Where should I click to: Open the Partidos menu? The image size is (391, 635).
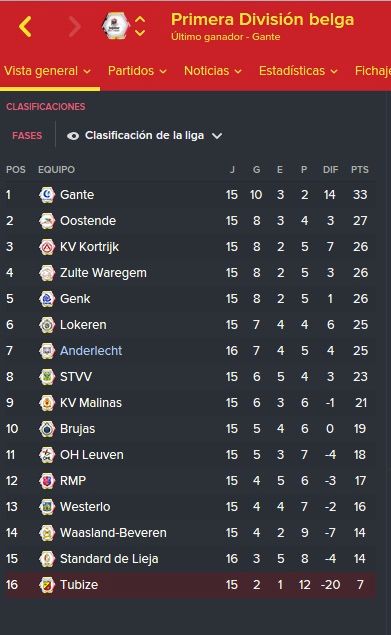point(137,71)
